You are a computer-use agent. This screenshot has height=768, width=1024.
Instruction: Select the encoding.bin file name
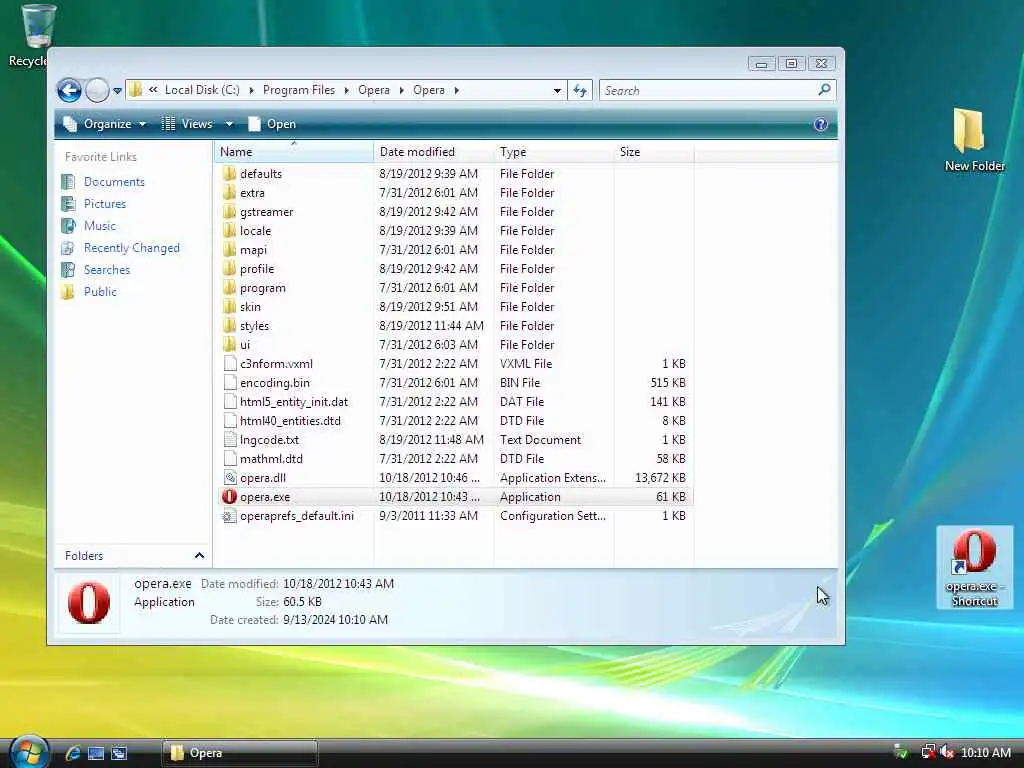click(x=275, y=383)
